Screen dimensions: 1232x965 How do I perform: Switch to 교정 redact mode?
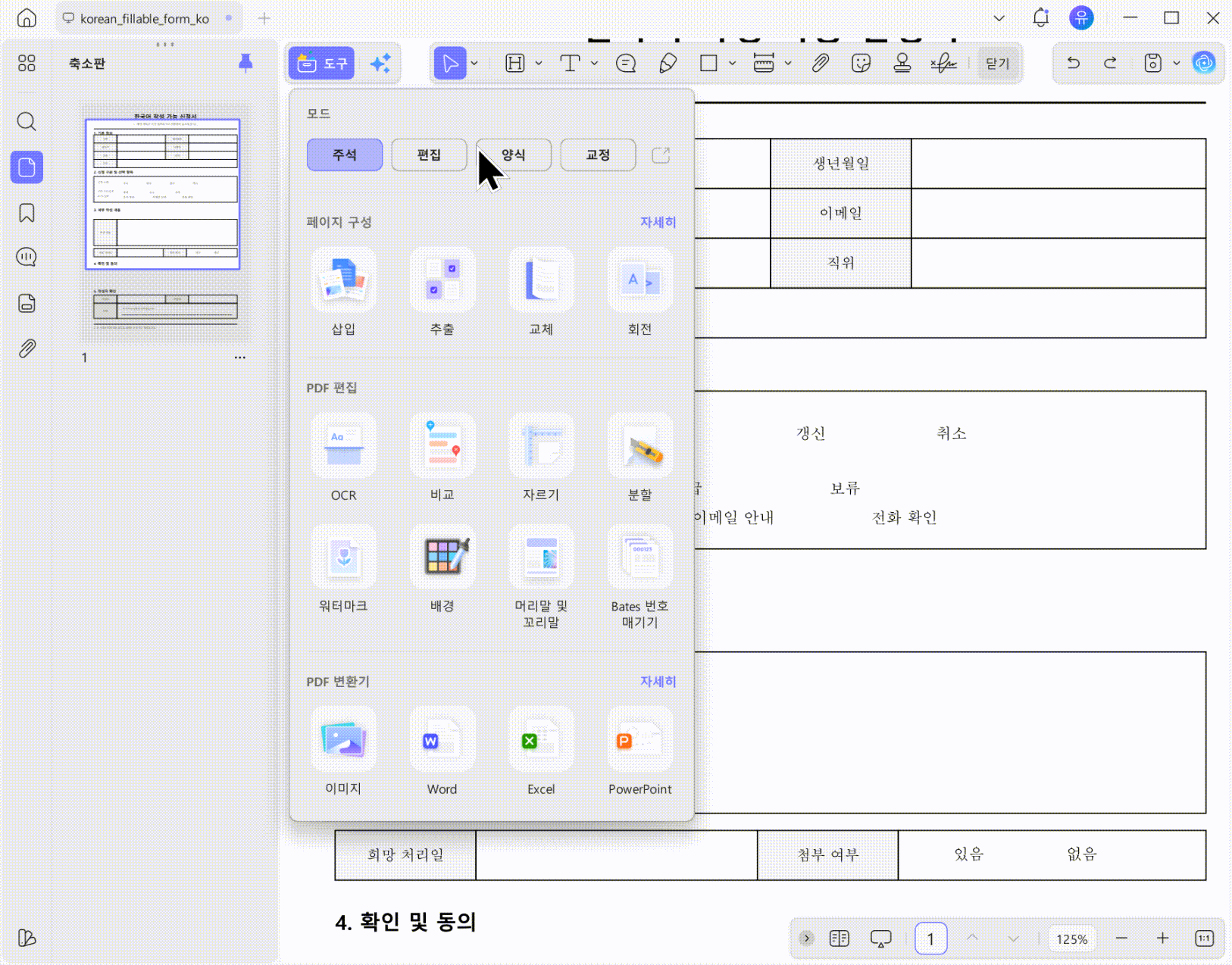pyautogui.click(x=598, y=155)
